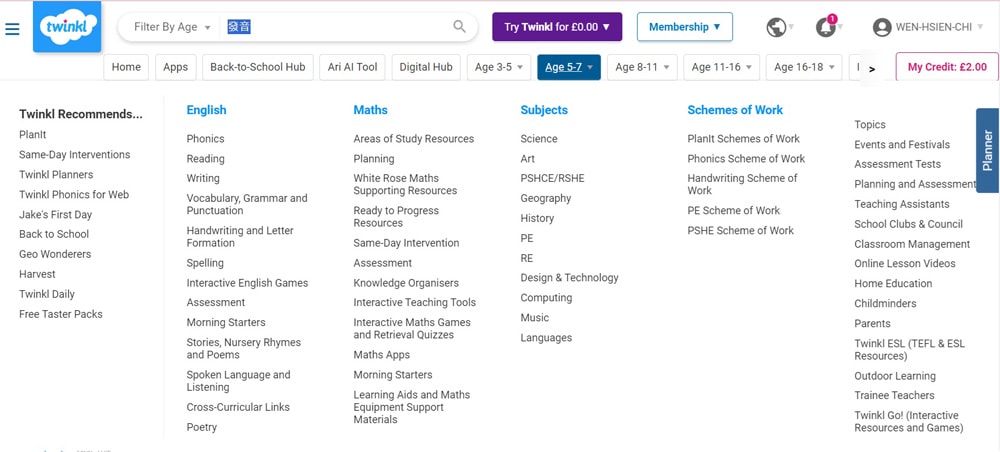This screenshot has height=452, width=1000.
Task: Open Interactive English Games
Action: [247, 282]
